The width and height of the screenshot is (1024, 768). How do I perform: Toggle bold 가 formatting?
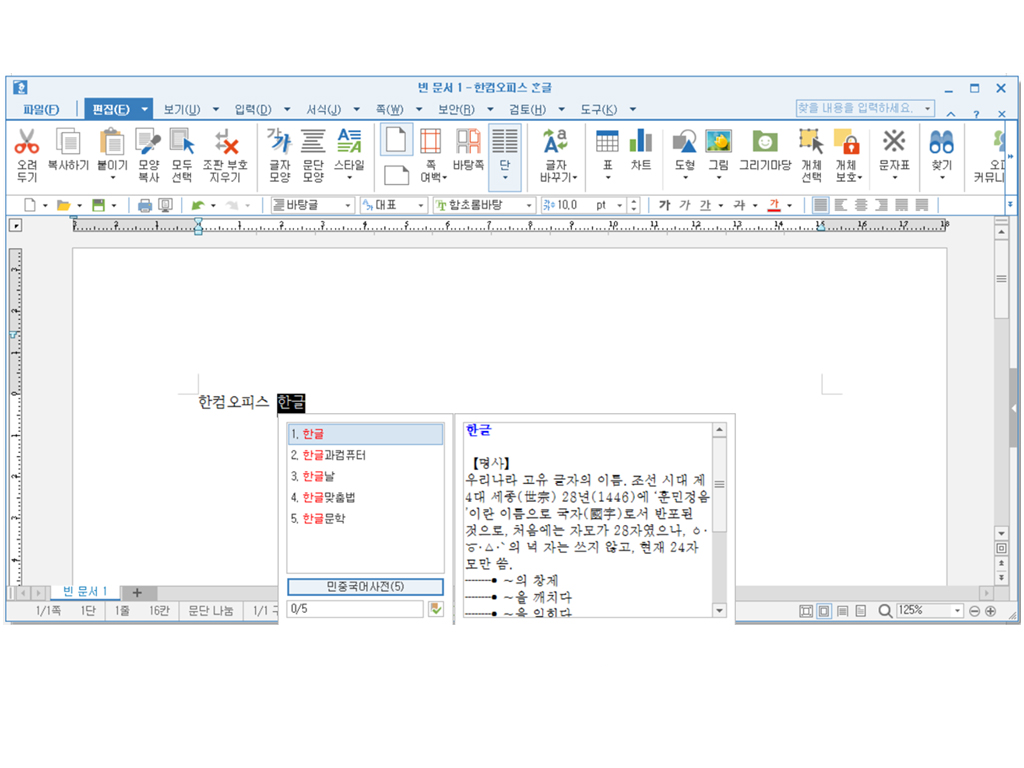tap(664, 205)
